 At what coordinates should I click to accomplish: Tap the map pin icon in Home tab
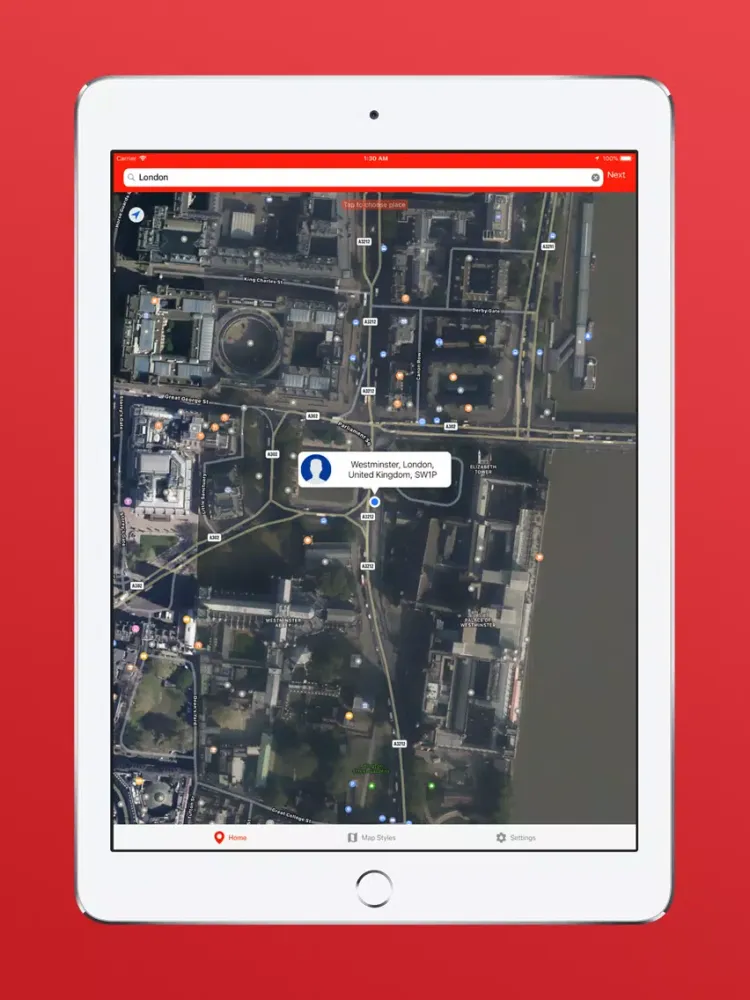coord(219,837)
